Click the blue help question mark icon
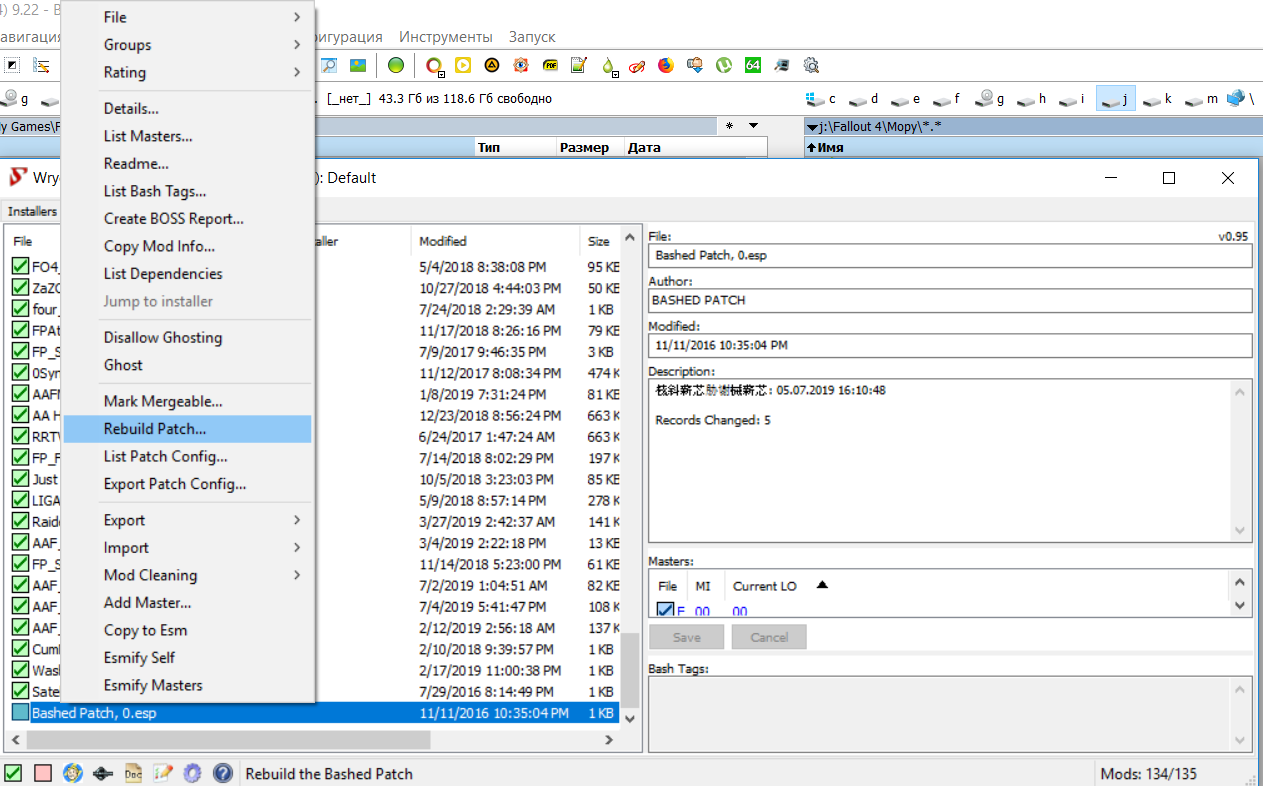1263x786 pixels. pyautogui.click(x=223, y=773)
